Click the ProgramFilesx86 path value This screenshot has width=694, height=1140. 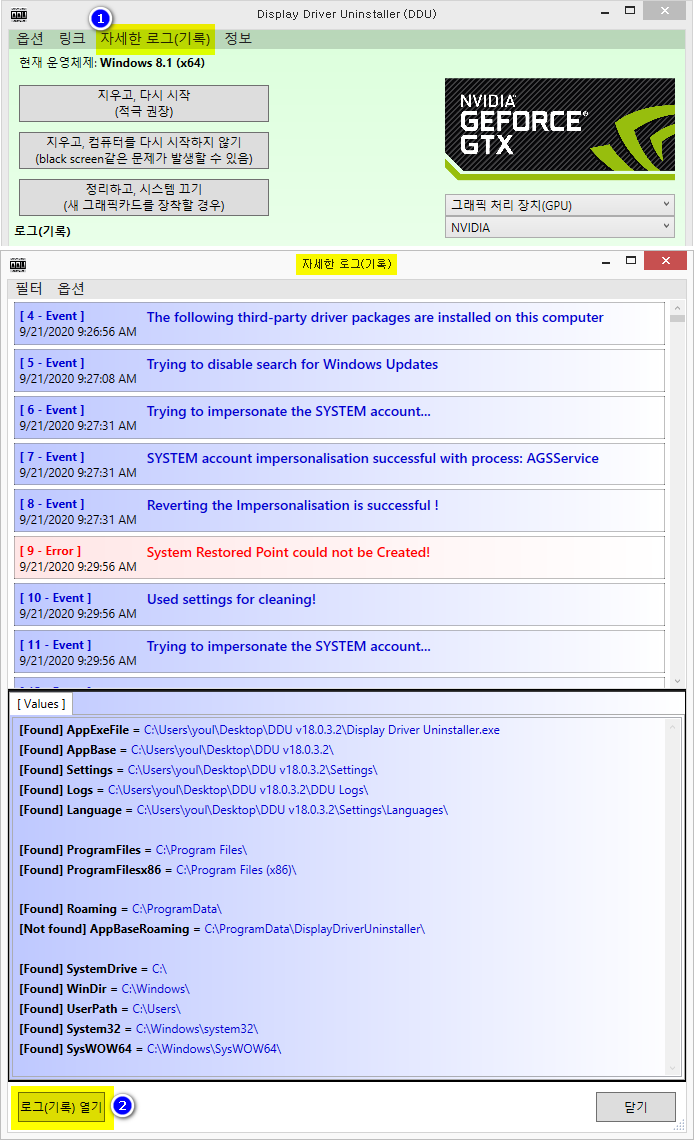236,870
